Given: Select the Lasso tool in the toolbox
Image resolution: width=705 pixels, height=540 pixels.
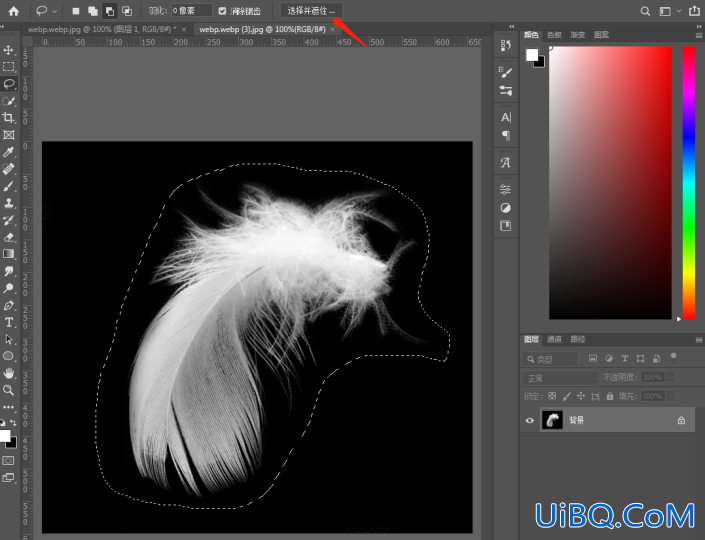Looking at the screenshot, I should coord(9,84).
